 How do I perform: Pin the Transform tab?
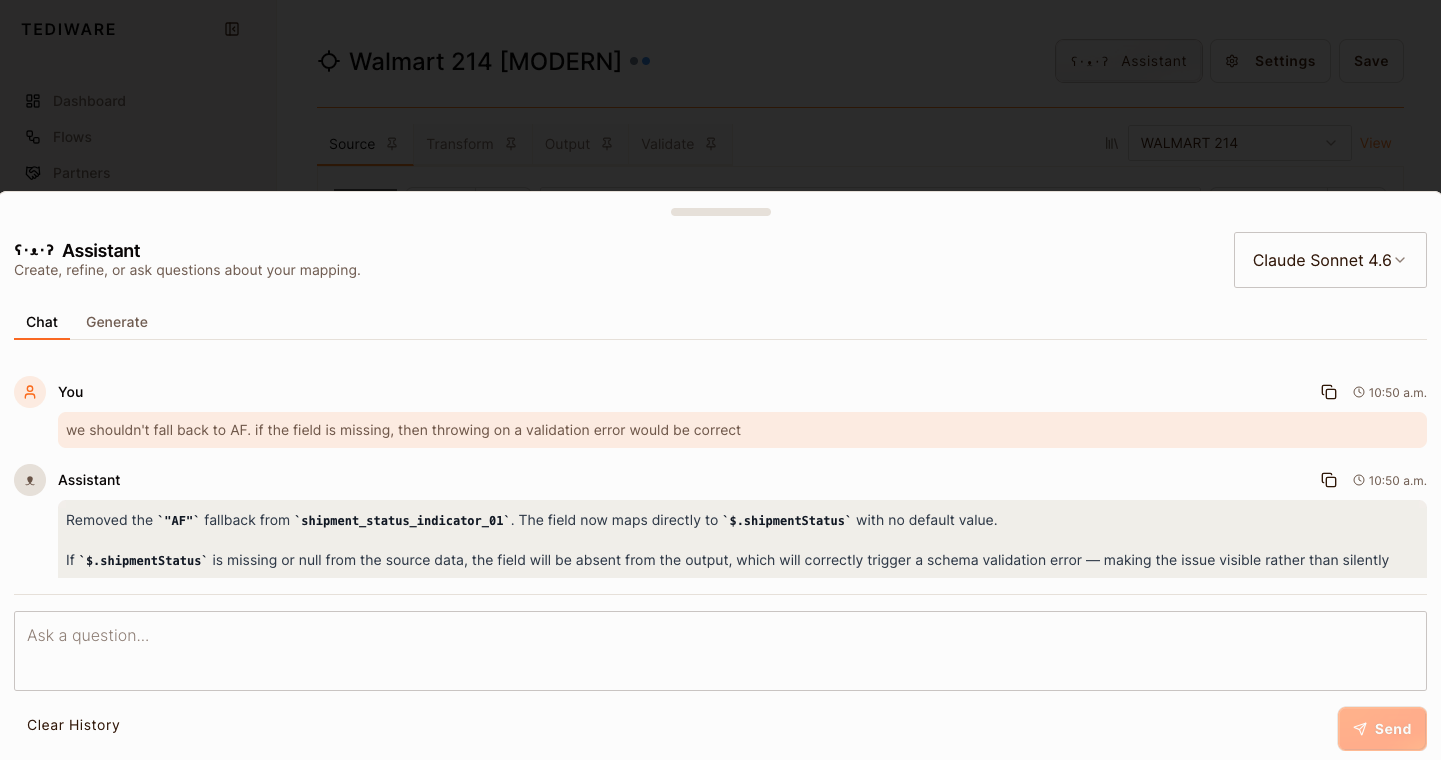[x=511, y=144]
